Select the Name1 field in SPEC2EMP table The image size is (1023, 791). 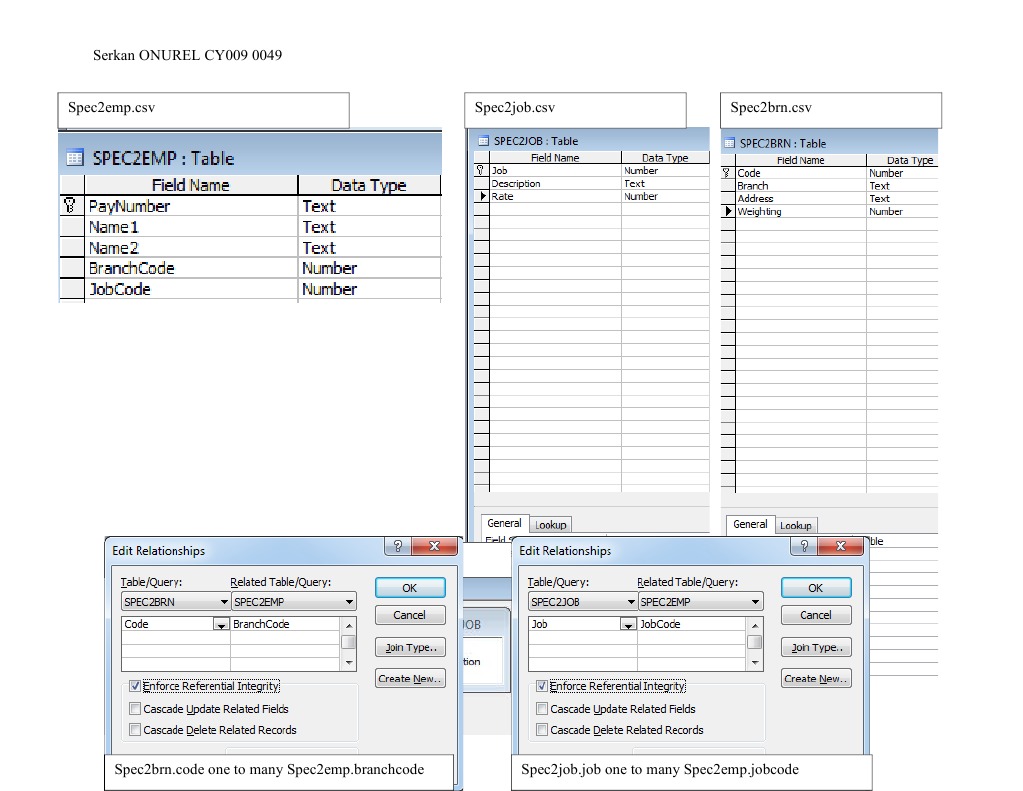point(191,227)
